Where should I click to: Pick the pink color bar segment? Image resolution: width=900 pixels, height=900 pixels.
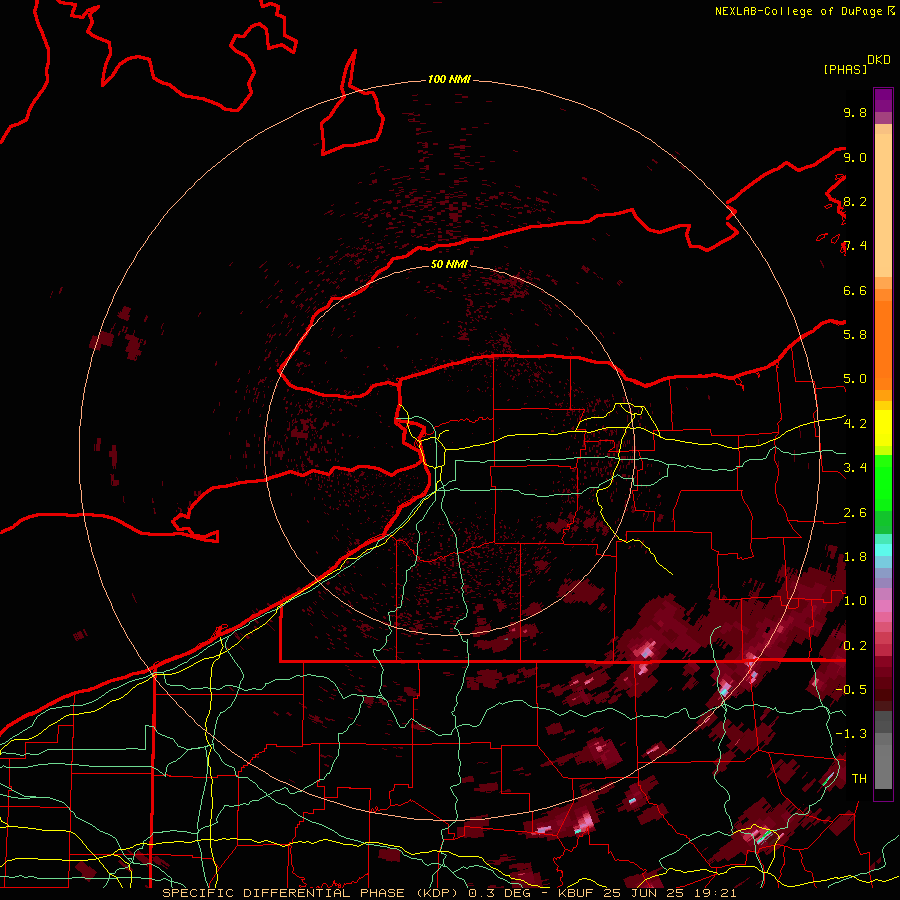pos(883,606)
